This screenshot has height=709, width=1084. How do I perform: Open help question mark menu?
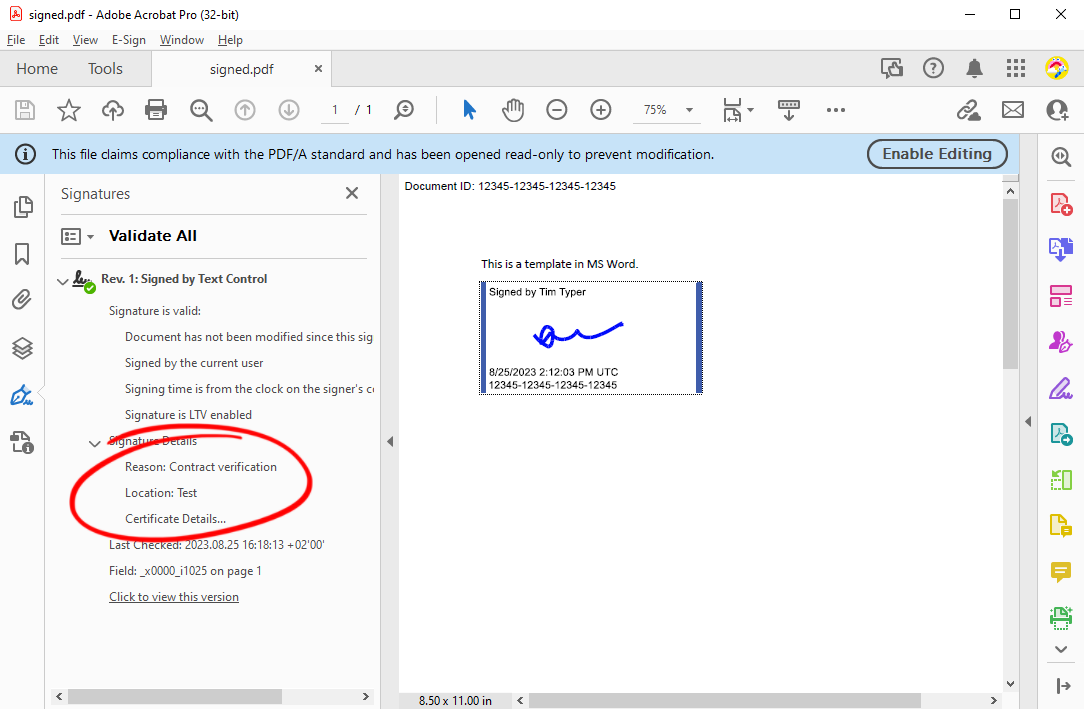(x=933, y=68)
